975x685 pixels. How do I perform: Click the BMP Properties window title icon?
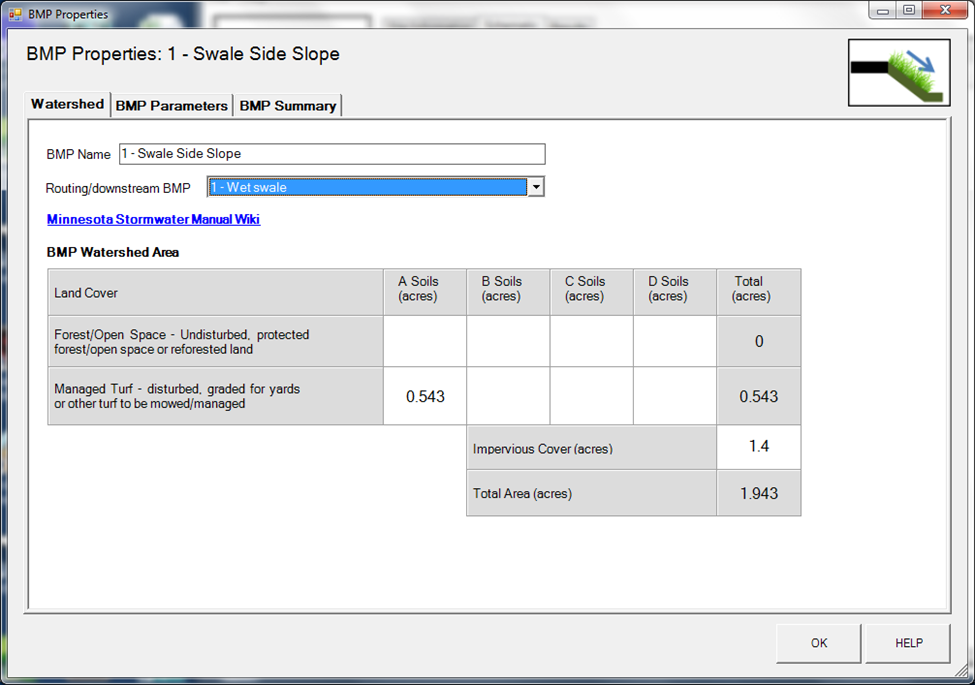(x=14, y=14)
